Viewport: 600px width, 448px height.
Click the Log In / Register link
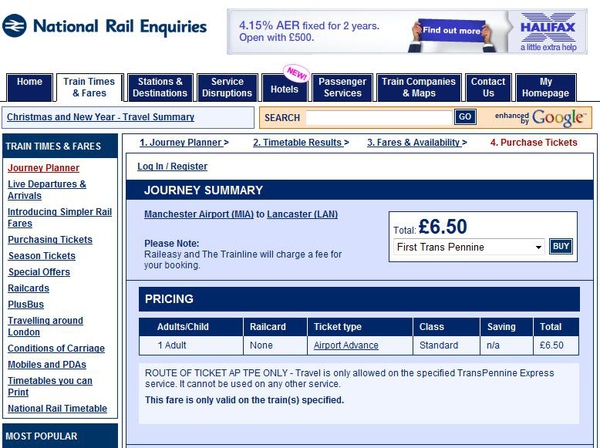(x=172, y=166)
